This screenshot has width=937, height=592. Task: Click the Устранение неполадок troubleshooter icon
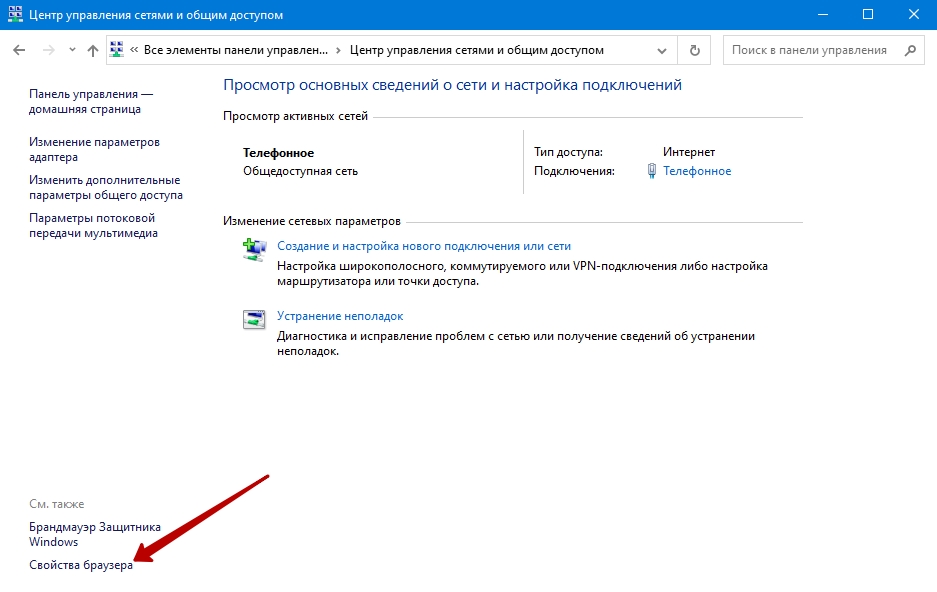[255, 320]
